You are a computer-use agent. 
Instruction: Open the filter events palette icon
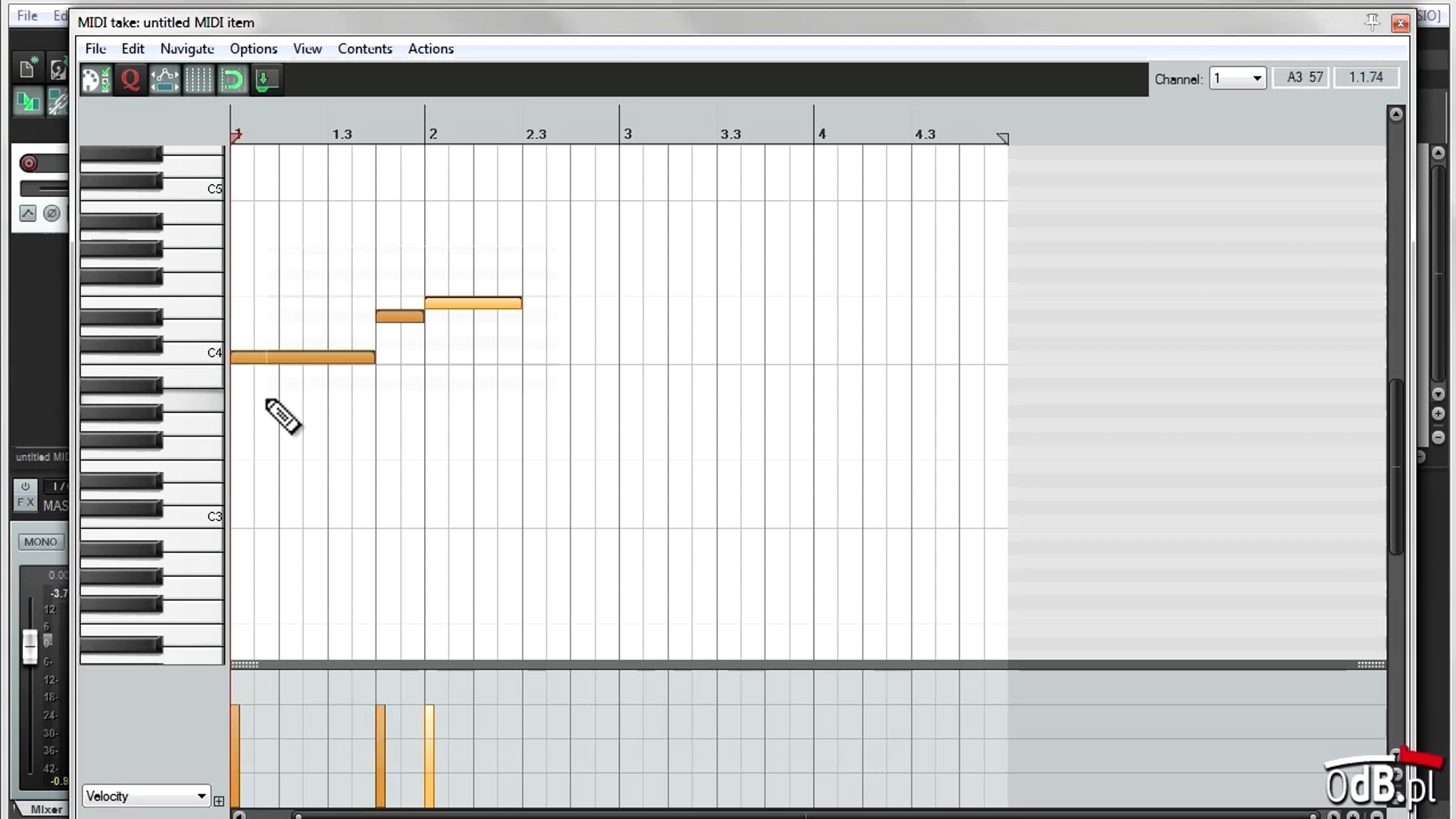click(96, 79)
